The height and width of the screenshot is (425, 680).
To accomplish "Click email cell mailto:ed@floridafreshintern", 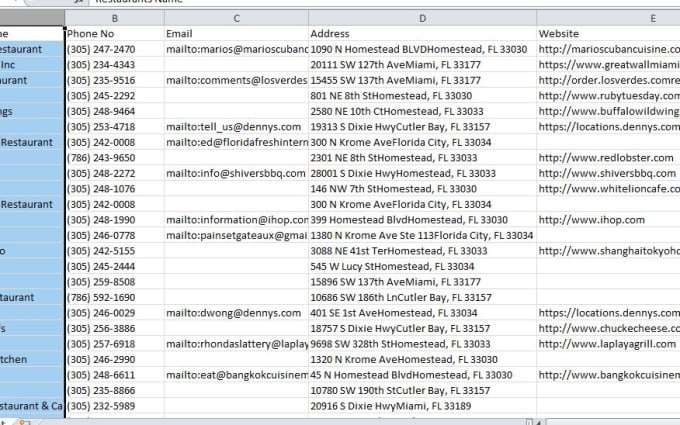I will (x=236, y=143).
